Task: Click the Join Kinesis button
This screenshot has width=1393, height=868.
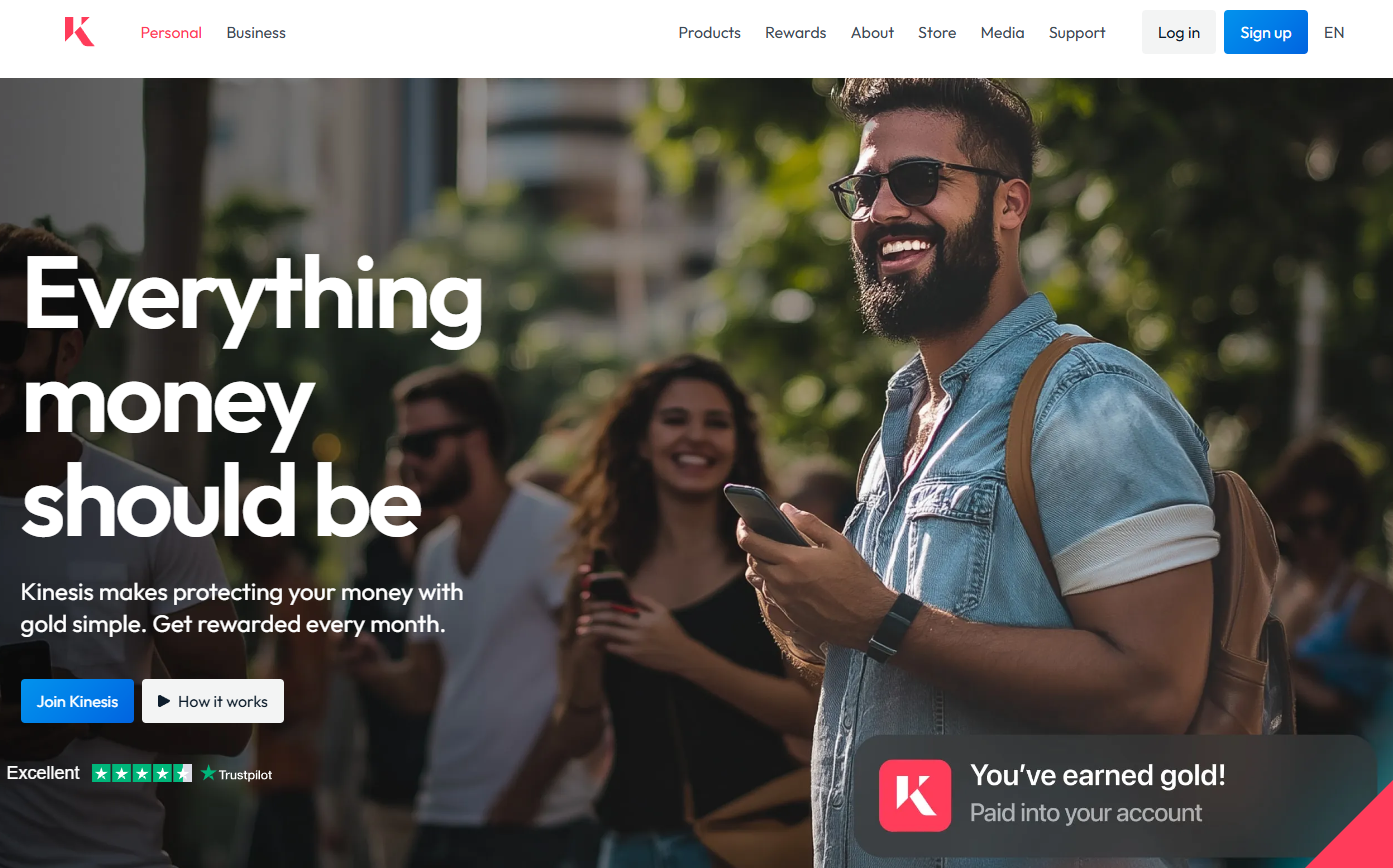Action: (x=77, y=701)
